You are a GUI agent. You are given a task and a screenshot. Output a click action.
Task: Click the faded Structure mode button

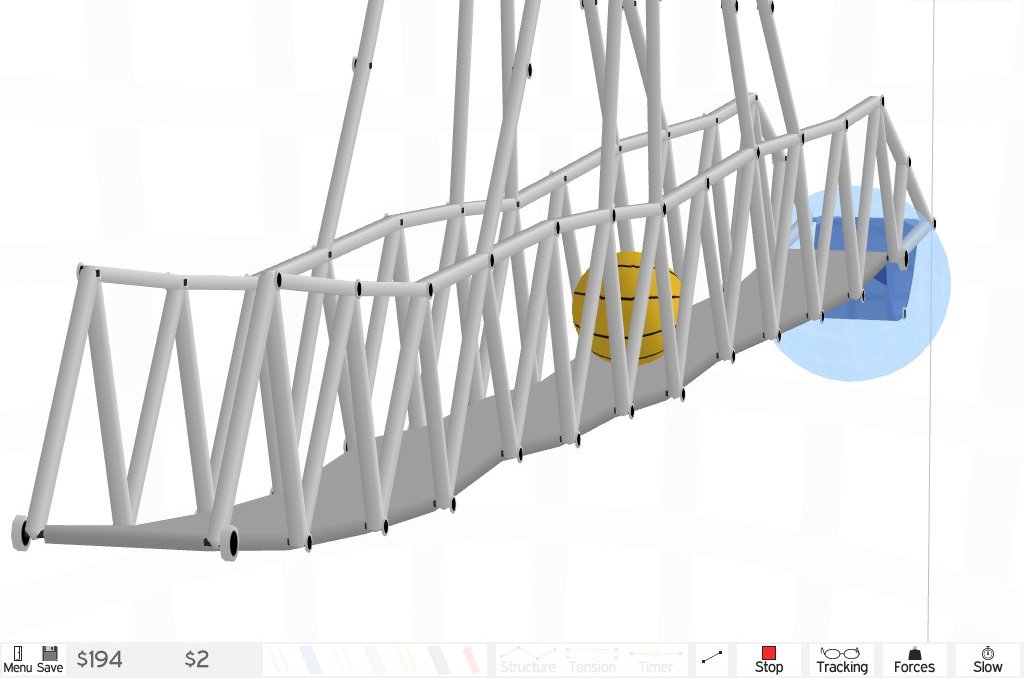coord(528,660)
